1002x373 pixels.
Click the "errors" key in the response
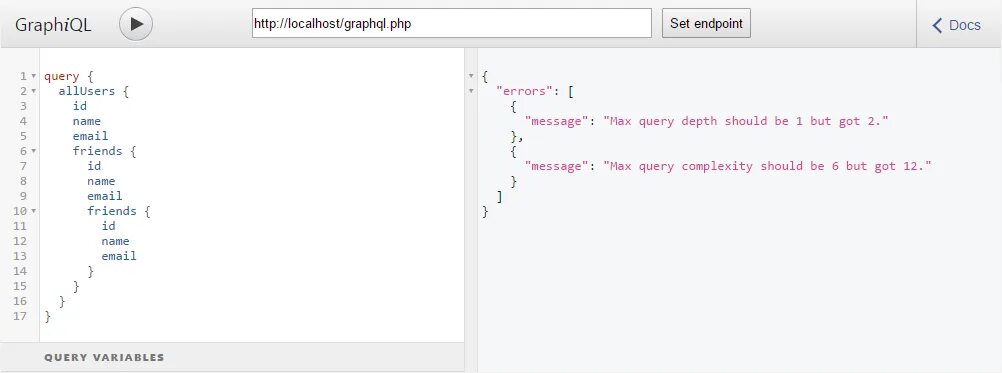pyautogui.click(x=524, y=91)
